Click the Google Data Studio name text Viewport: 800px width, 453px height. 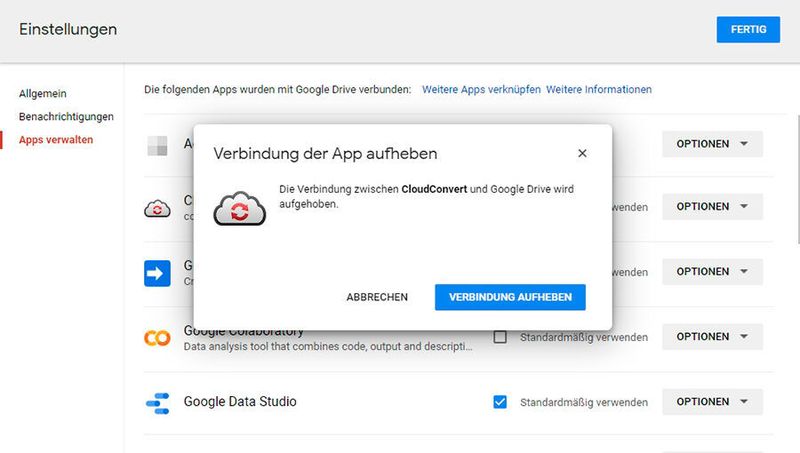(x=240, y=401)
